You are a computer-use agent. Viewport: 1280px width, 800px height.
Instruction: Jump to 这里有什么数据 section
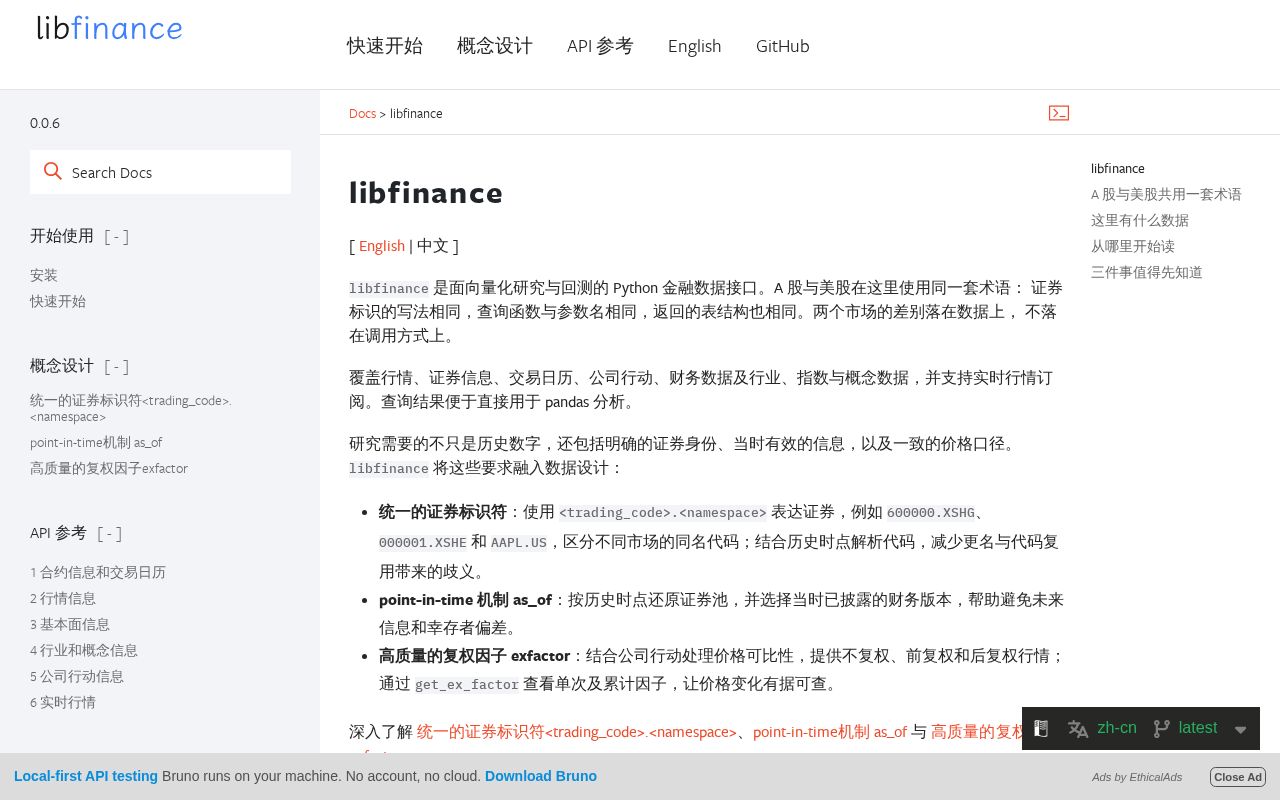tap(1140, 220)
